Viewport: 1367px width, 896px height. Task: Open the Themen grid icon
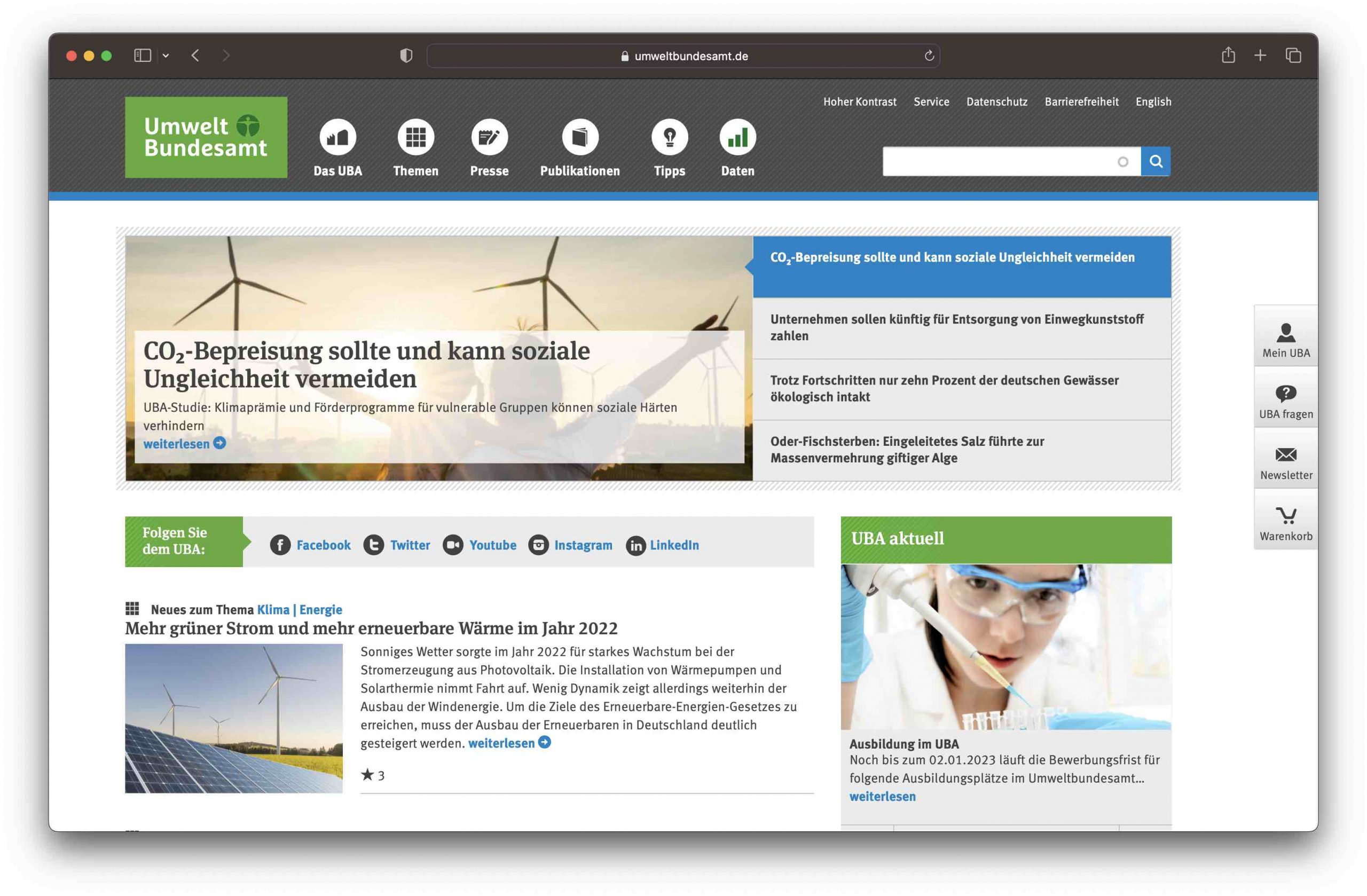click(415, 137)
